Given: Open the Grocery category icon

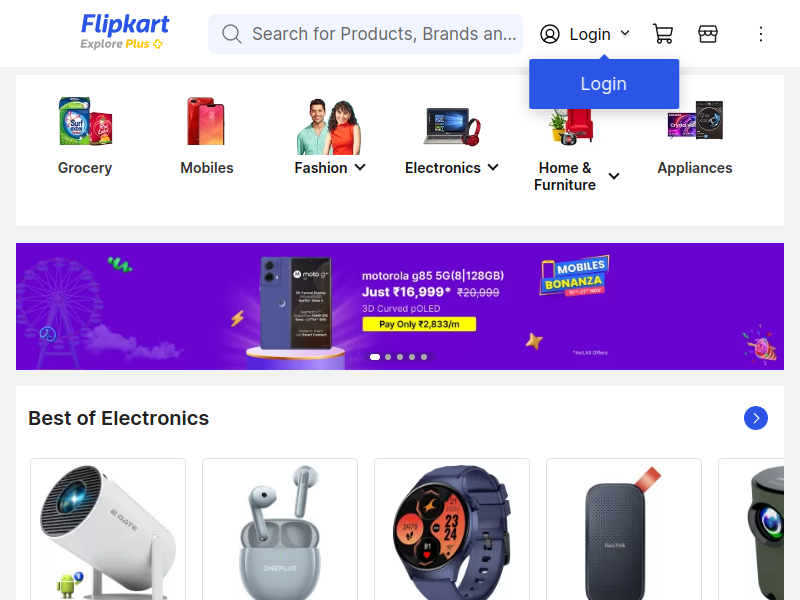Looking at the screenshot, I should click(85, 121).
